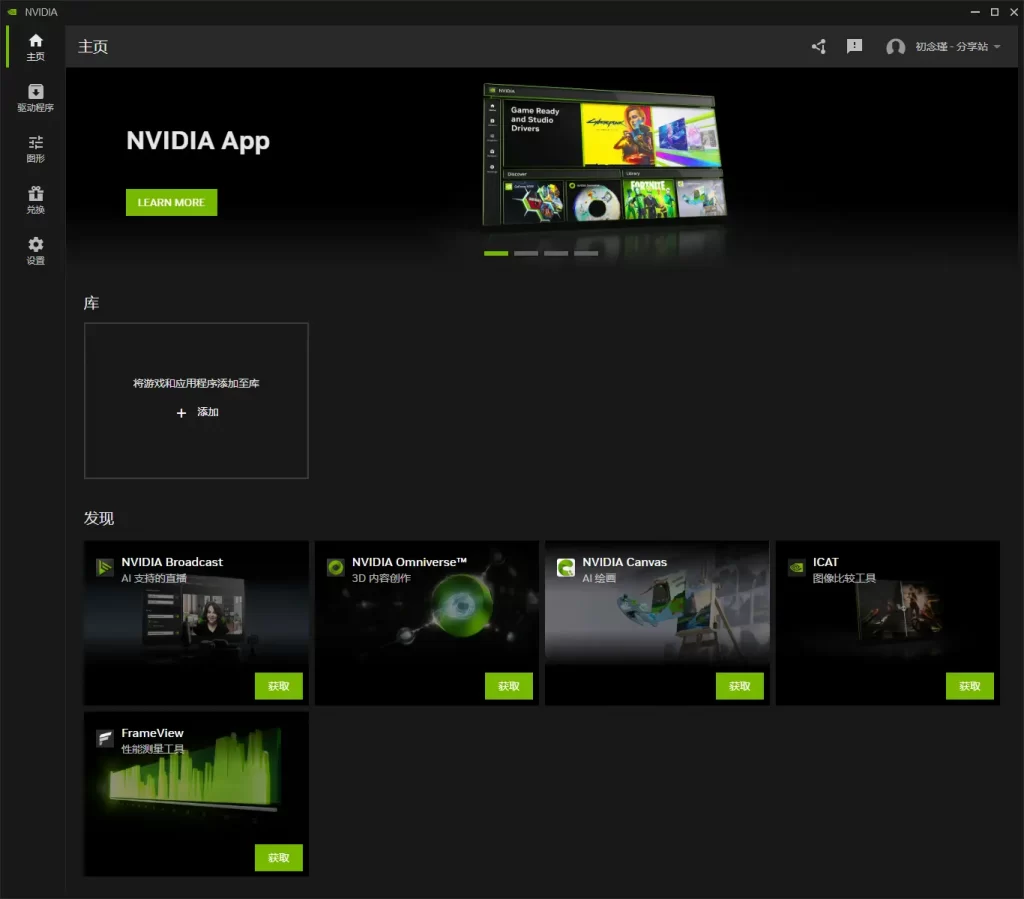The width and height of the screenshot is (1024, 899).
Task: Get ICAT with 获取 button
Action: [x=970, y=686]
